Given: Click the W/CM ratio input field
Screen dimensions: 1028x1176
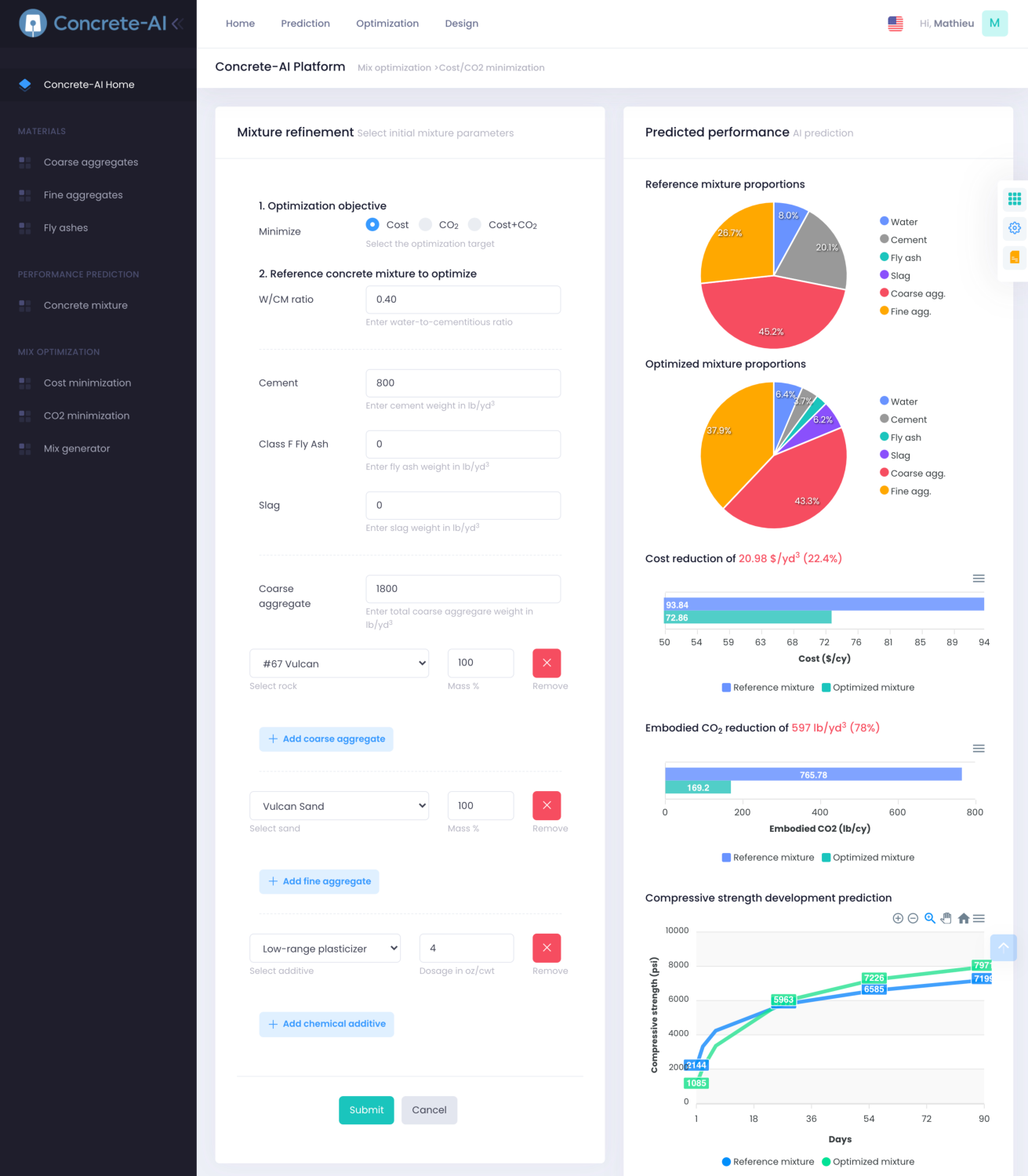Looking at the screenshot, I should pyautogui.click(x=463, y=299).
